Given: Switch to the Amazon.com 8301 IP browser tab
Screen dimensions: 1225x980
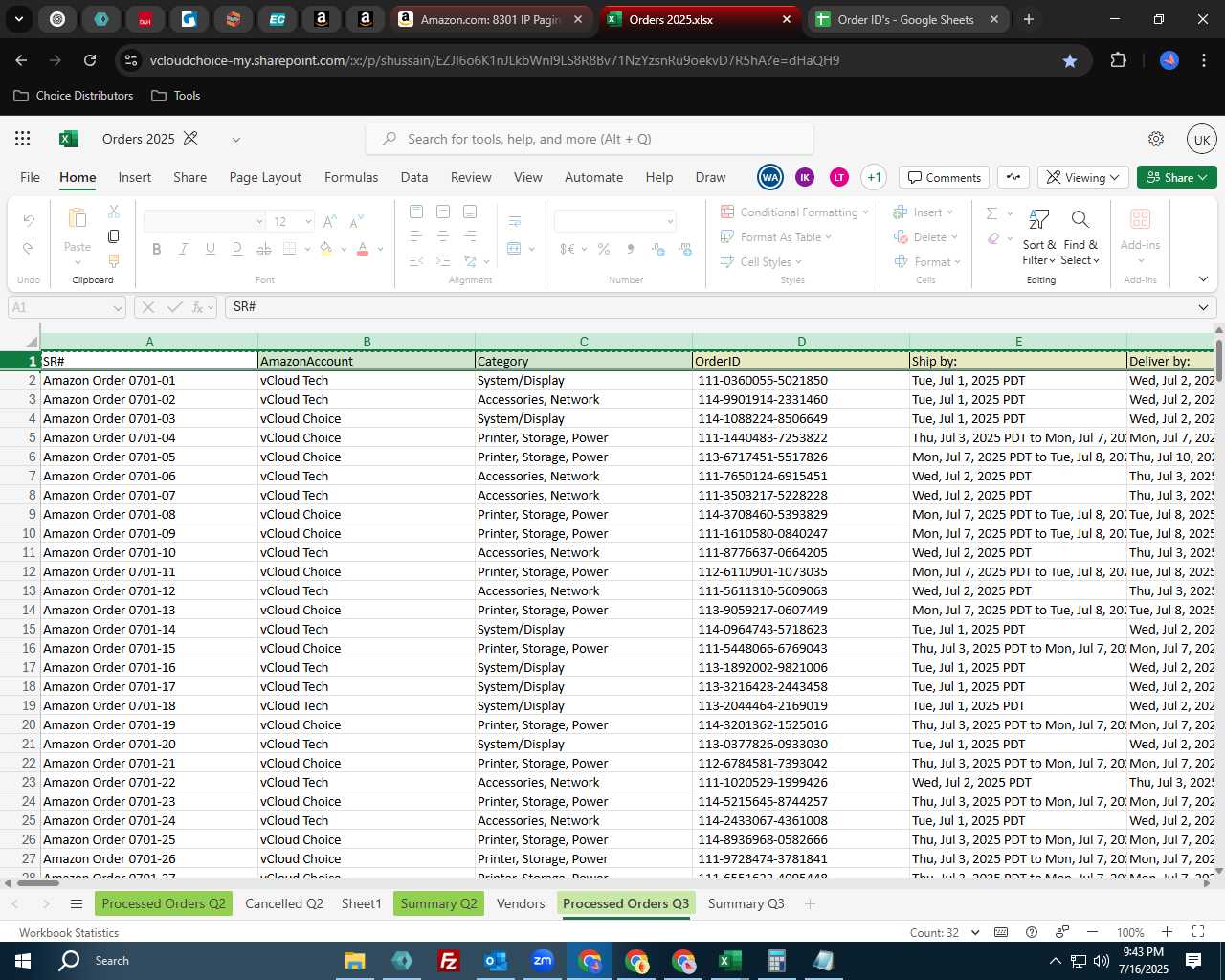Looking at the screenshot, I should [490, 19].
